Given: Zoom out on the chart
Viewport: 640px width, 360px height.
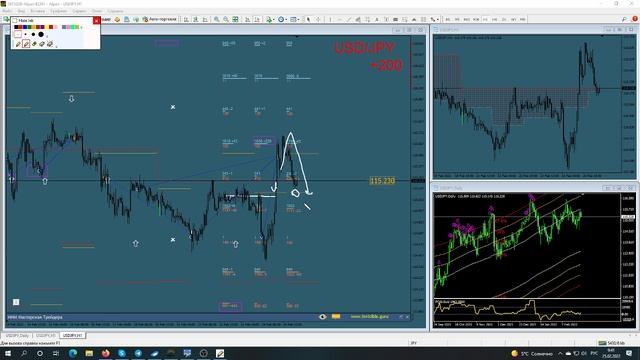Looking at the screenshot, I should point(226,19).
